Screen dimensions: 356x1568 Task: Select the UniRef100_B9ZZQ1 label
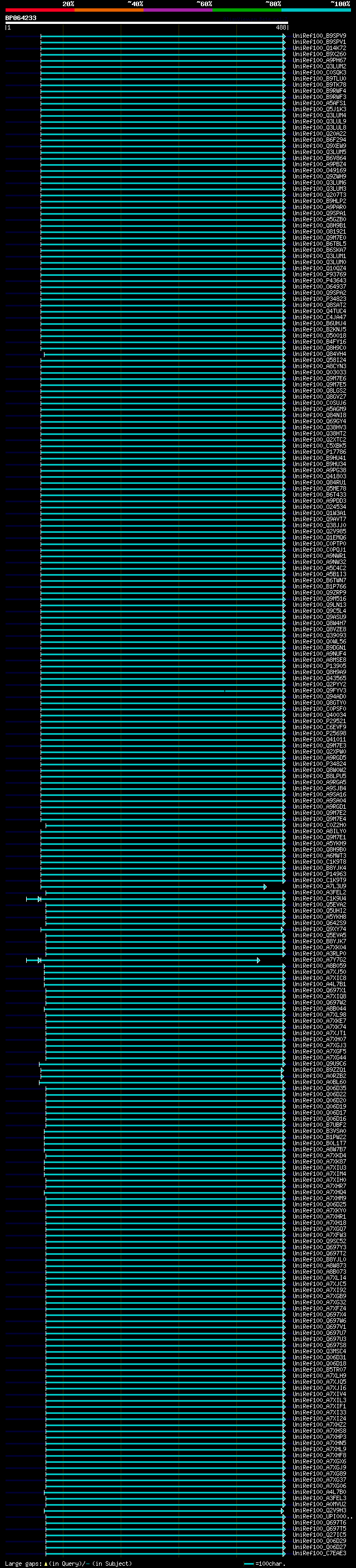click(x=319, y=1070)
